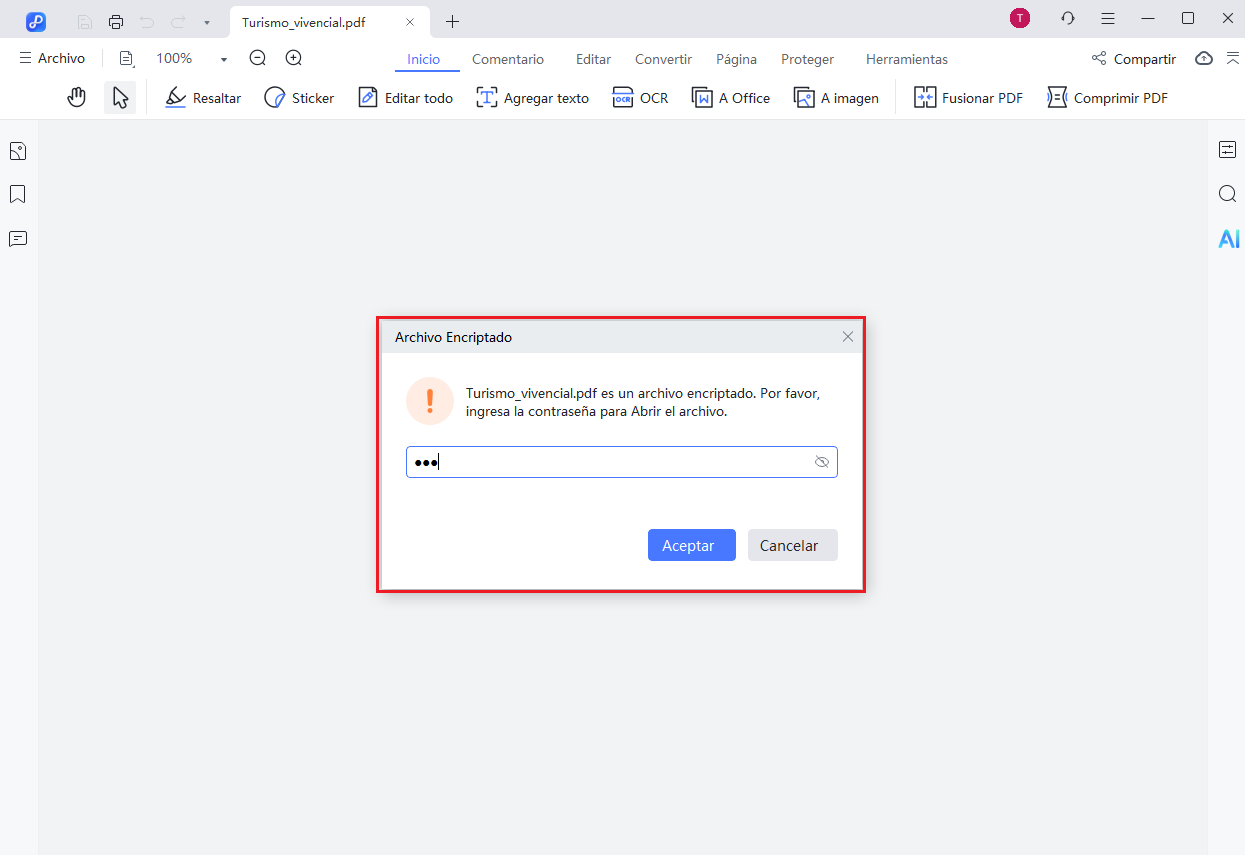1245x855 pixels.
Task: Open the bookmarks panel
Action: [17, 194]
